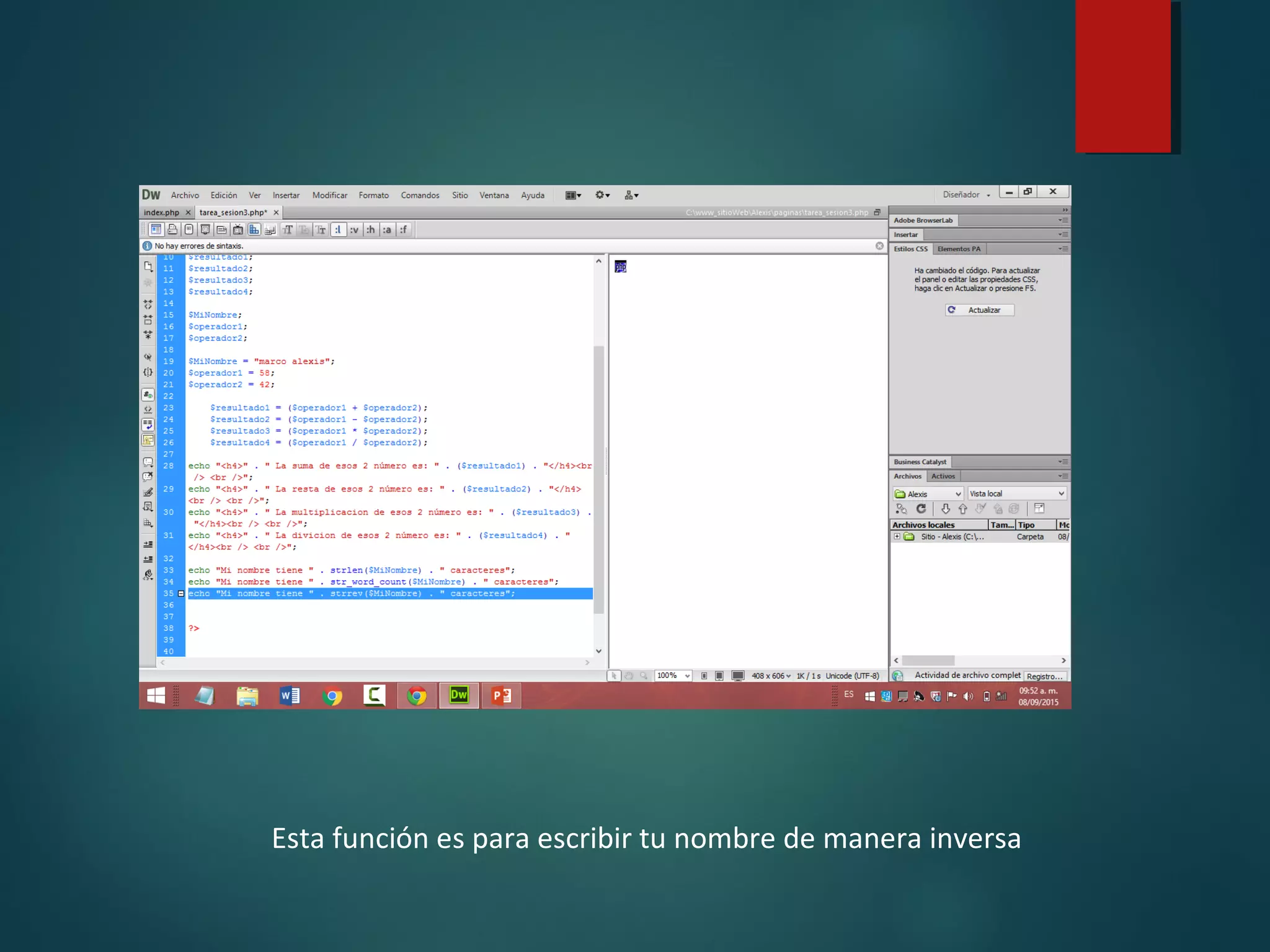Click the balance braces icon
This screenshot has height=952, width=1270.
148,372
